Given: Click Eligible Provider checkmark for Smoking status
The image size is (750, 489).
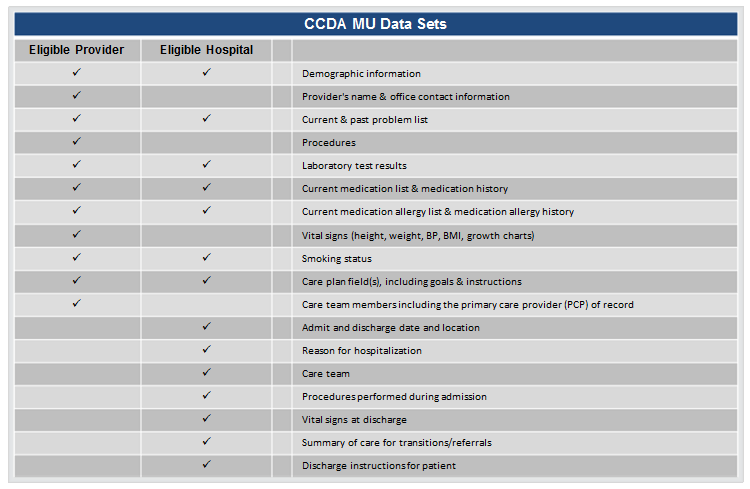Looking at the screenshot, I should pos(77,257).
